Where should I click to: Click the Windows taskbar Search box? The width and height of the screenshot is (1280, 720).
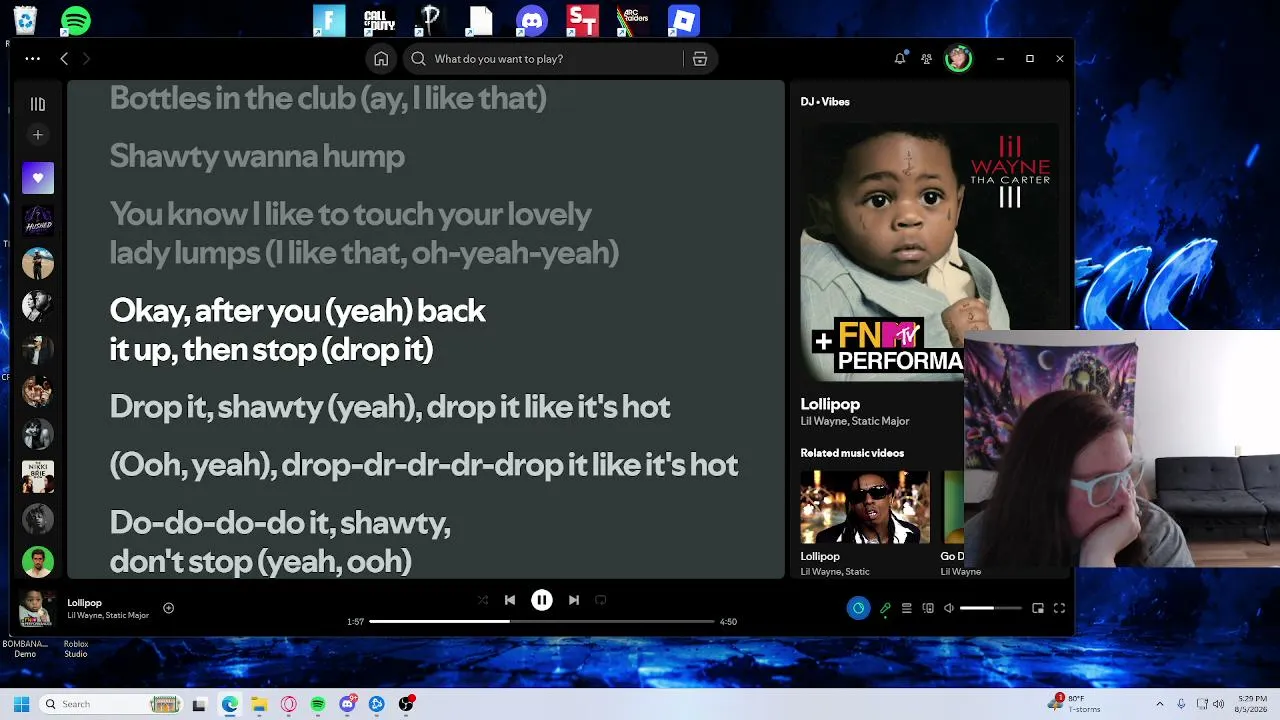[112, 704]
